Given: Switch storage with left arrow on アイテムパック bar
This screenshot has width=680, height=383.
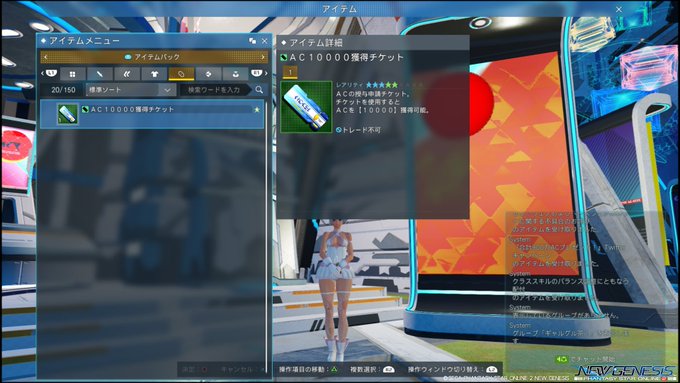Looking at the screenshot, I should [x=46, y=57].
